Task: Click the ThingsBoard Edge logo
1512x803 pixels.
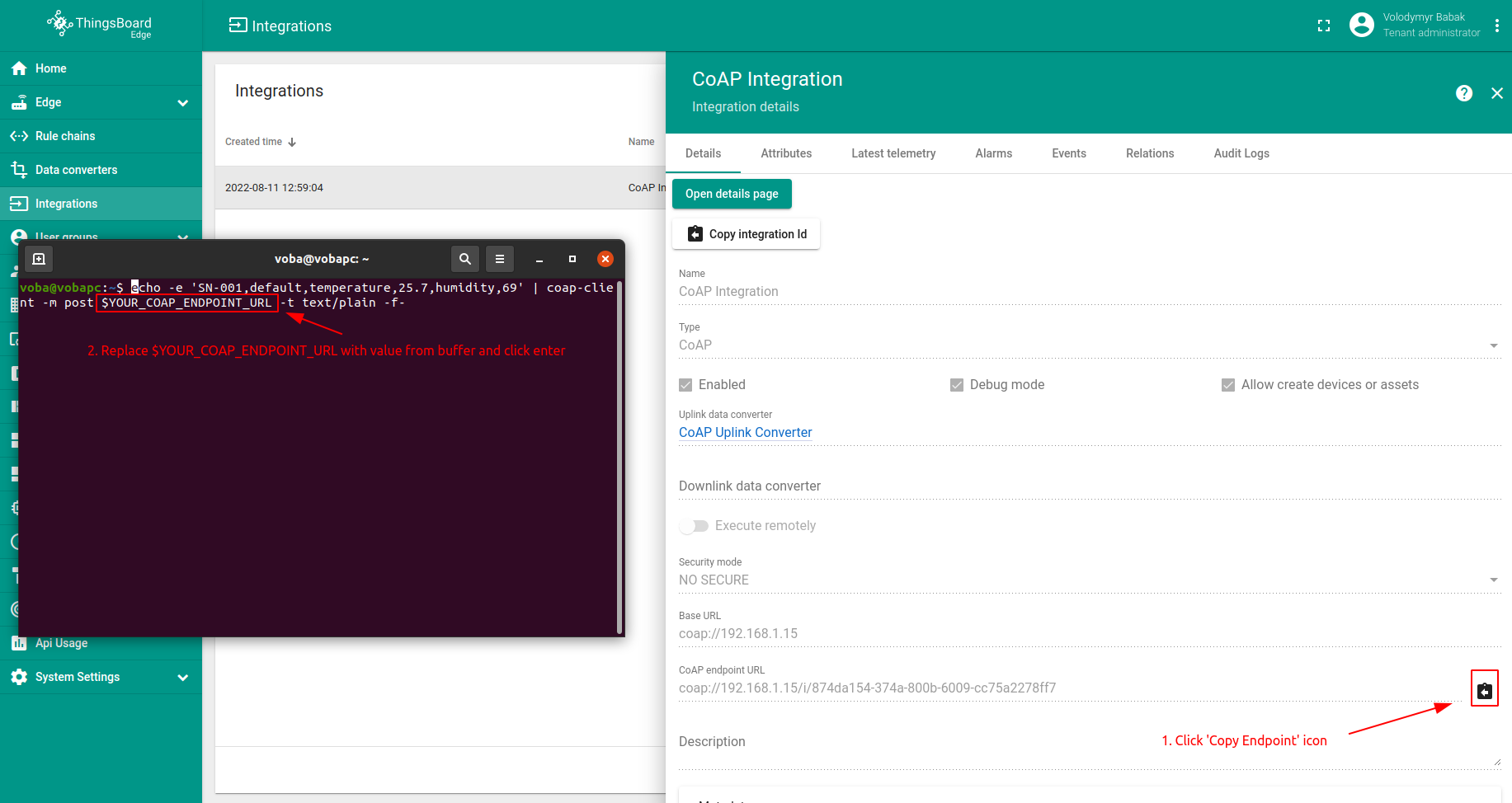Action: click(100, 24)
